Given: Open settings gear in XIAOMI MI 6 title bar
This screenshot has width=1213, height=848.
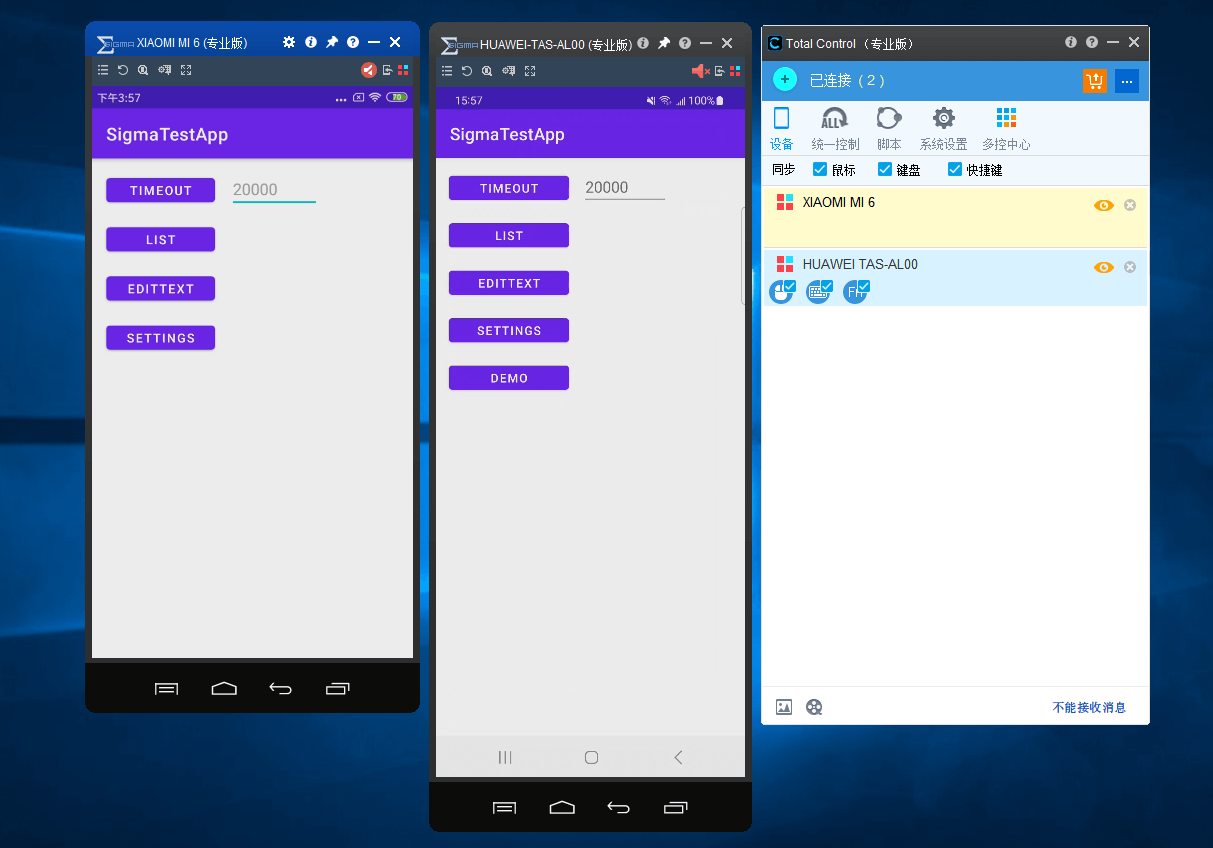Looking at the screenshot, I should click(x=289, y=42).
